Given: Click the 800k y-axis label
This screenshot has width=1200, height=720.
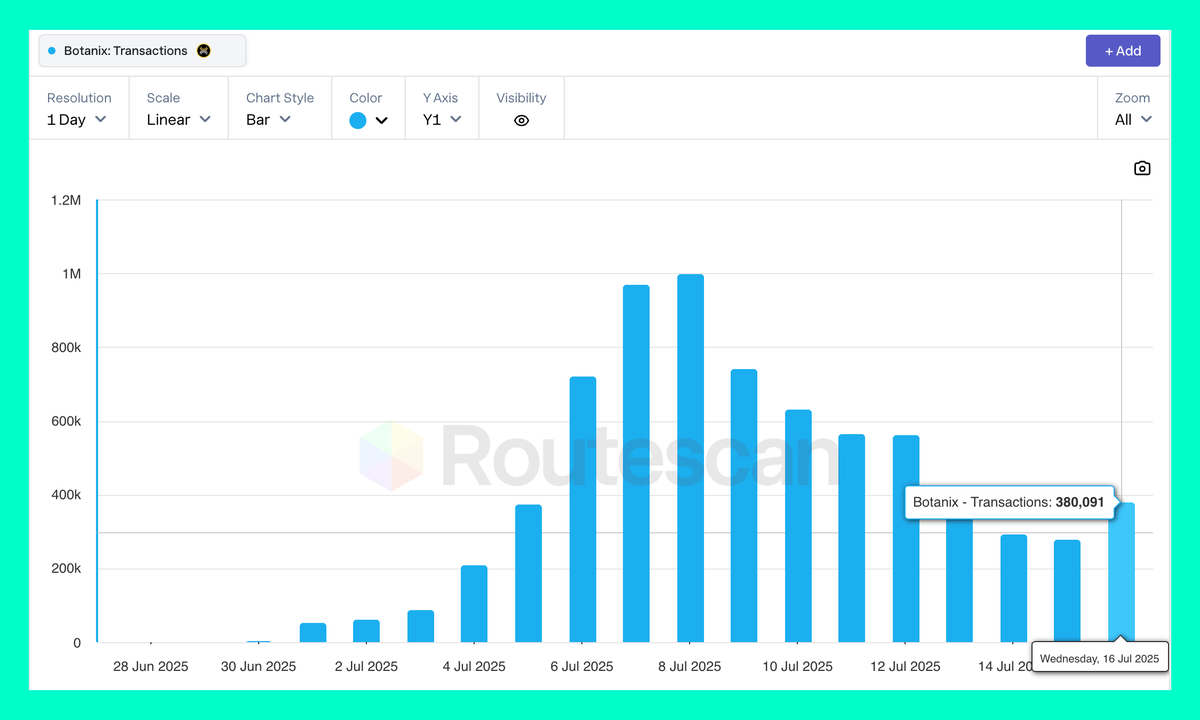Looking at the screenshot, I should 64,348.
